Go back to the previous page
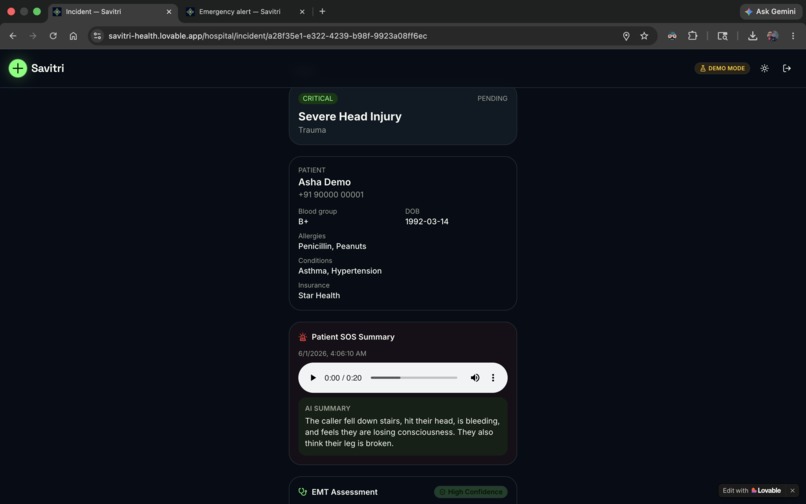Screen dimensions: 806x504 (13, 36)
